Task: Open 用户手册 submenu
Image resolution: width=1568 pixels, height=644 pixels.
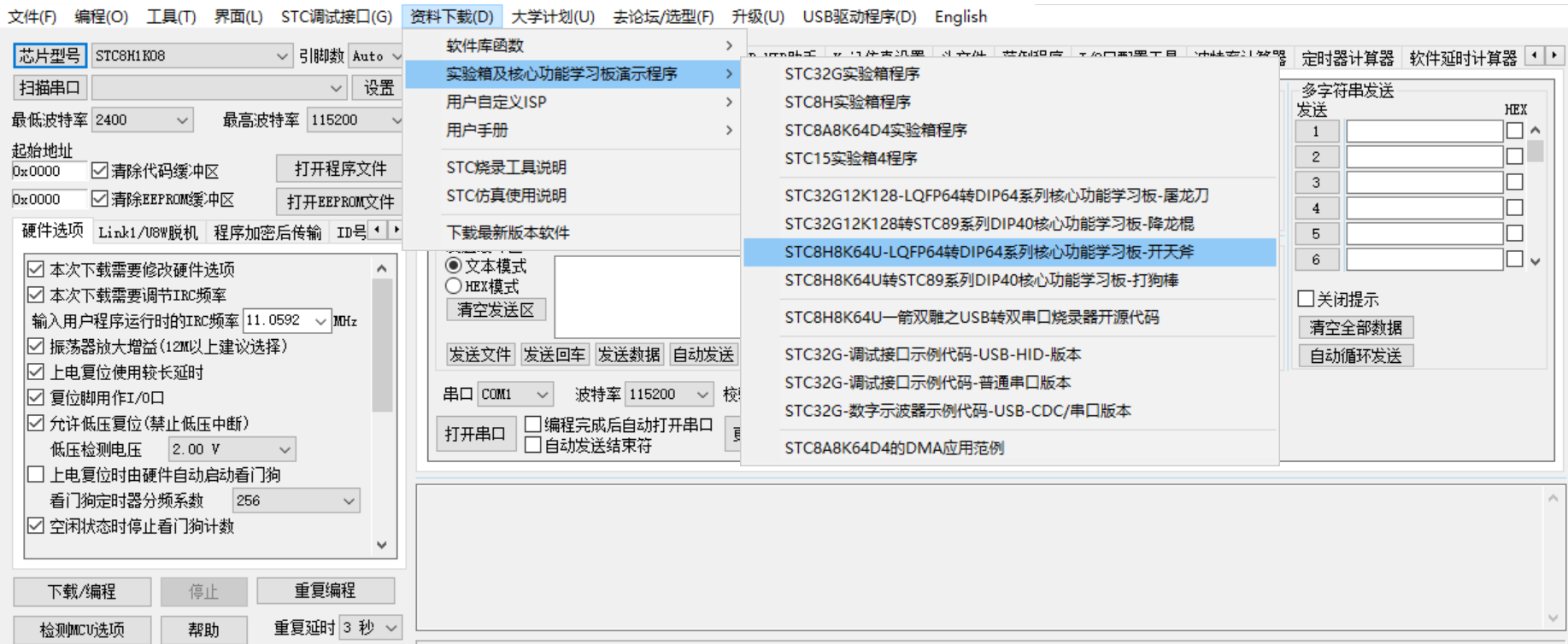Action: [x=573, y=130]
